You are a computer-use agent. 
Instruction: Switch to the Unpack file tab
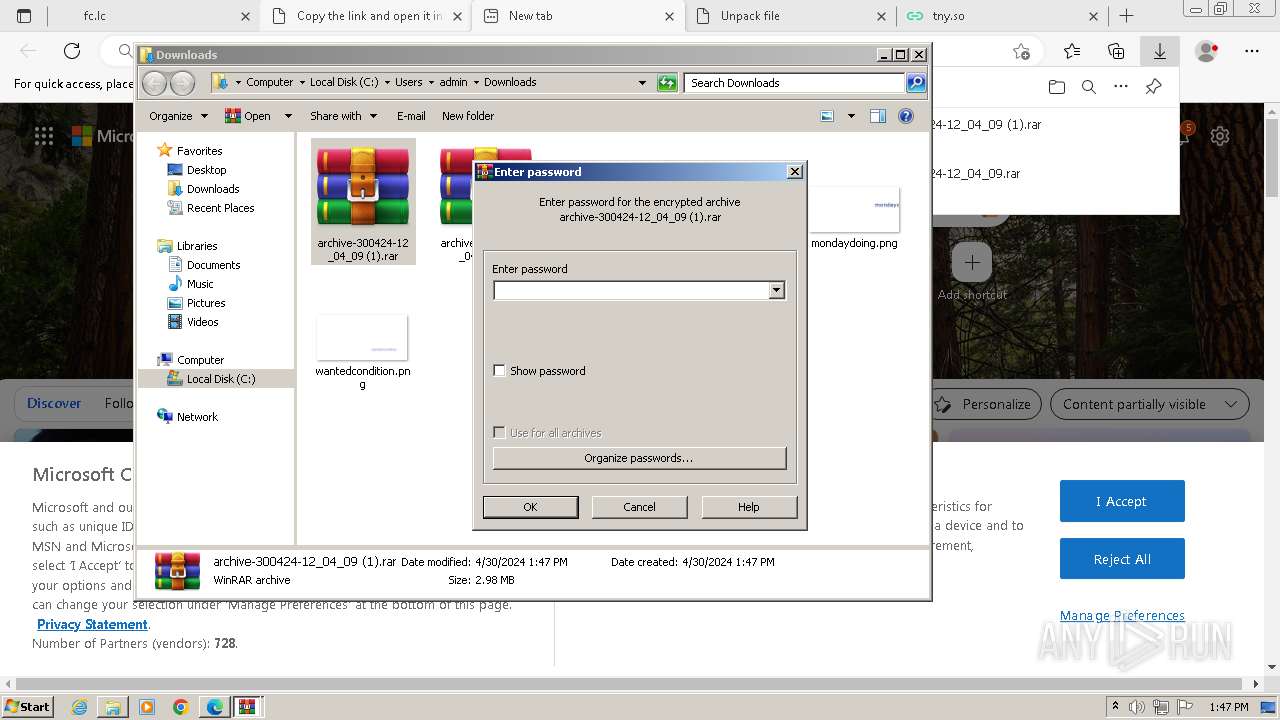pyautogui.click(x=790, y=16)
